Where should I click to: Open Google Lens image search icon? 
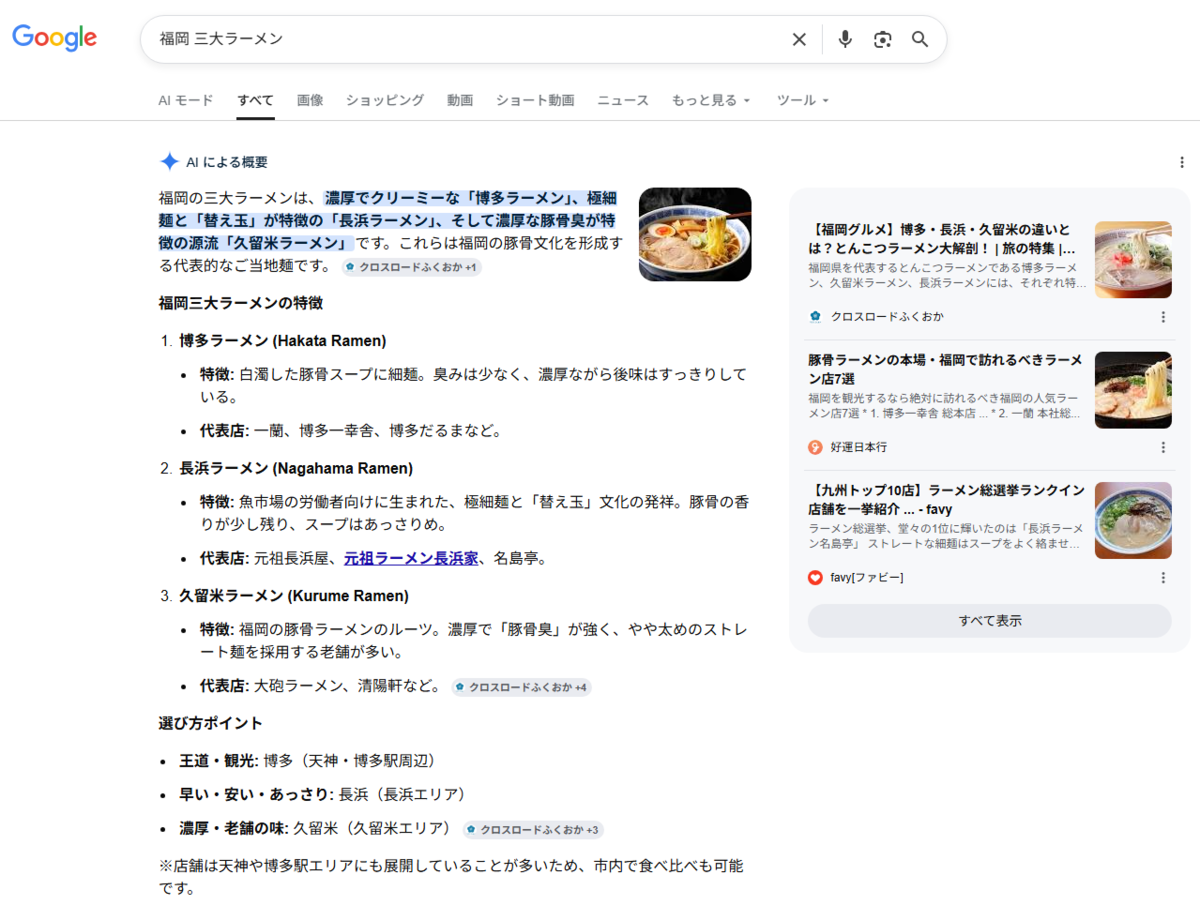882,39
